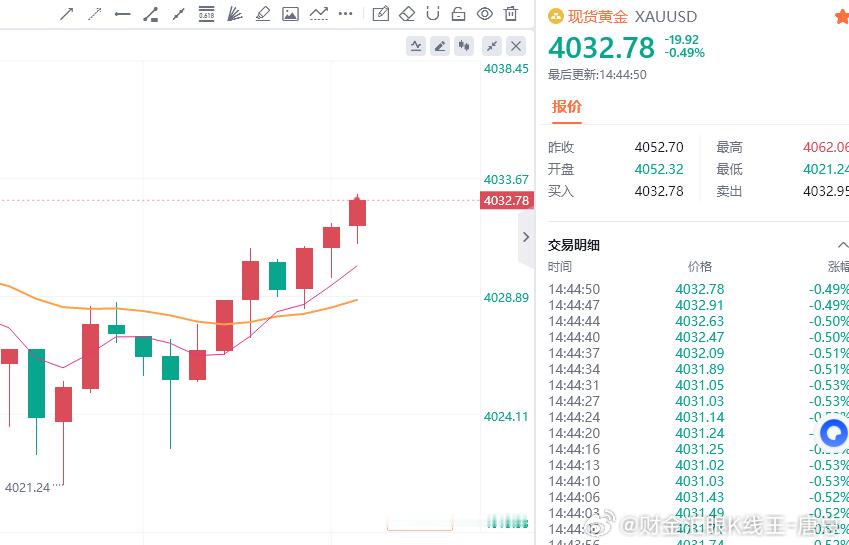Select the highlighter marker tool
Viewport: 849px width, 545px height.
(x=263, y=14)
